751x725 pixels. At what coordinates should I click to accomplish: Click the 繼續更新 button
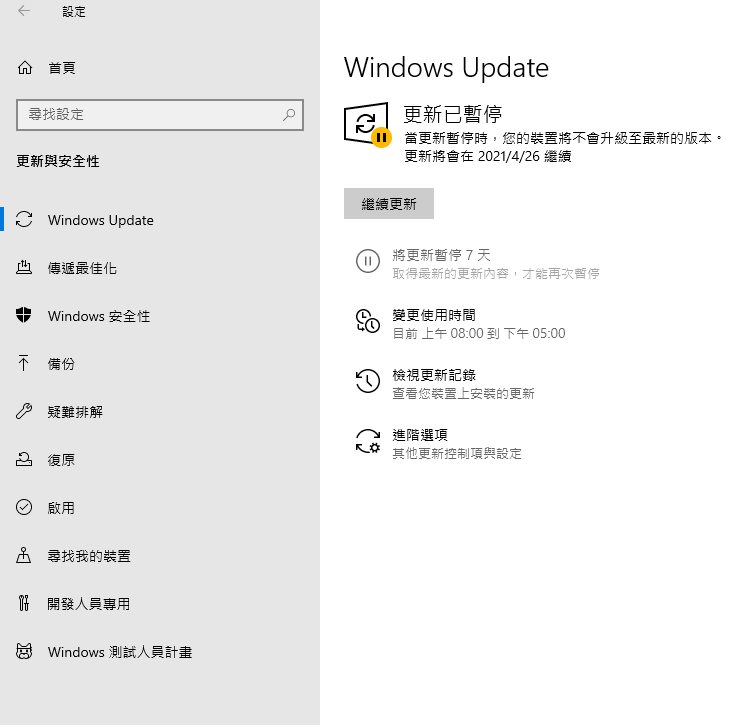(389, 204)
